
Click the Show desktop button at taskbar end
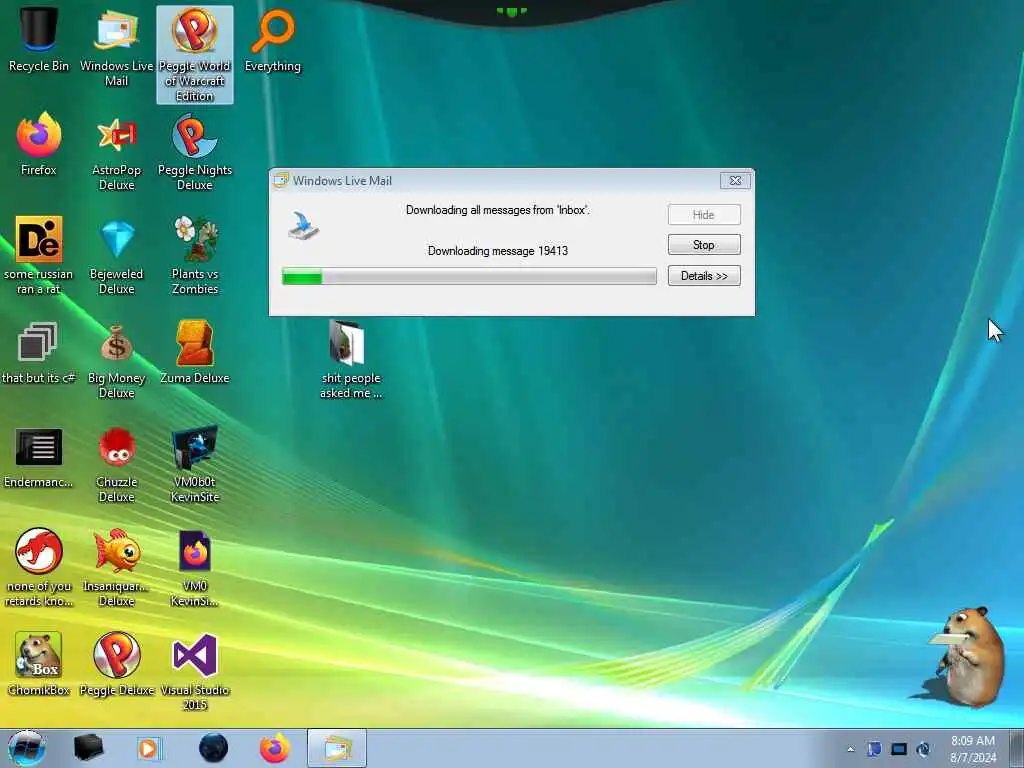click(x=1017, y=748)
